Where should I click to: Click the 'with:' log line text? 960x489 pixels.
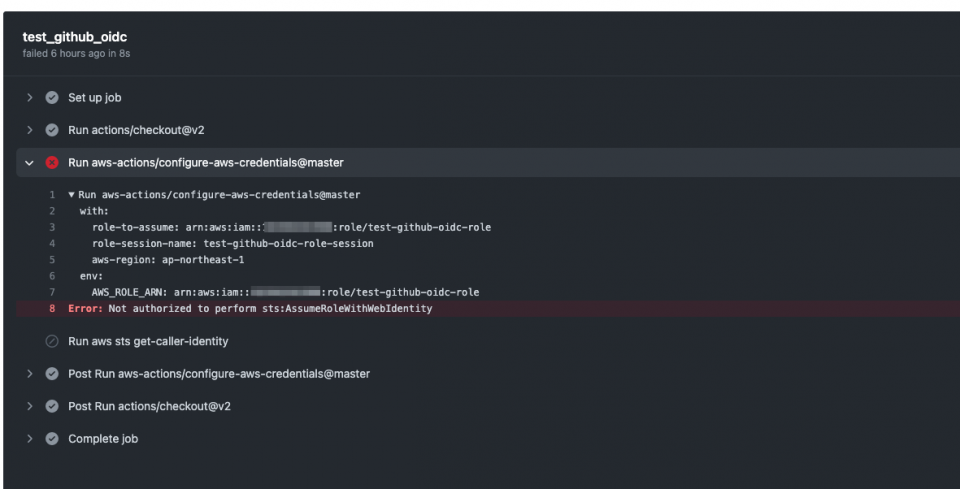pos(94,211)
